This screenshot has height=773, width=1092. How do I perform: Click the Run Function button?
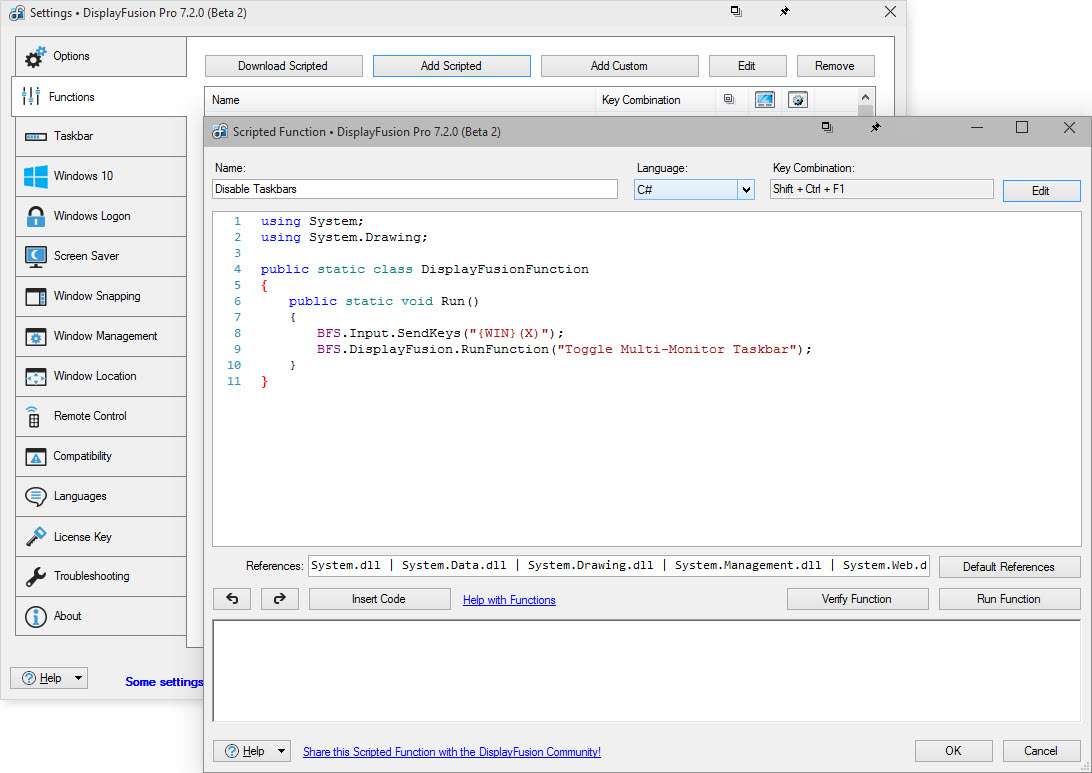tap(1009, 599)
